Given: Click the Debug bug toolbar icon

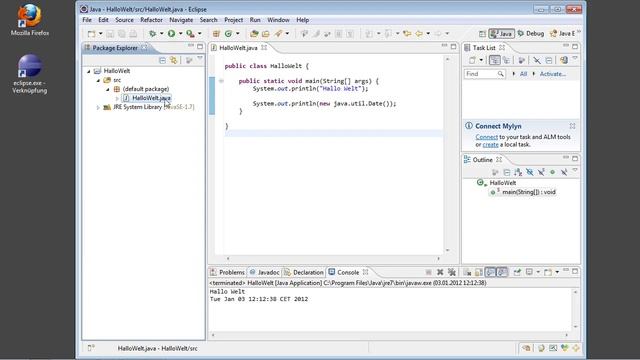Looking at the screenshot, I should point(152,34).
